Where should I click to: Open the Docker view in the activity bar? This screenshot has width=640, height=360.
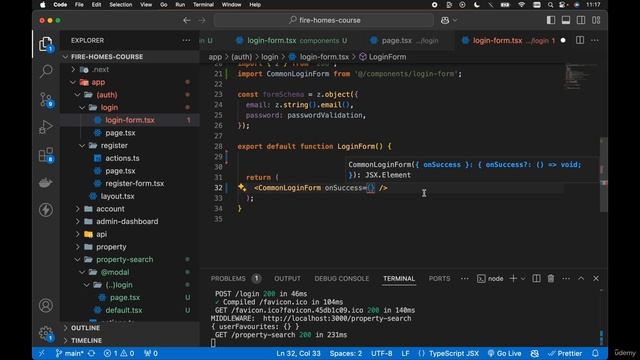[46, 182]
